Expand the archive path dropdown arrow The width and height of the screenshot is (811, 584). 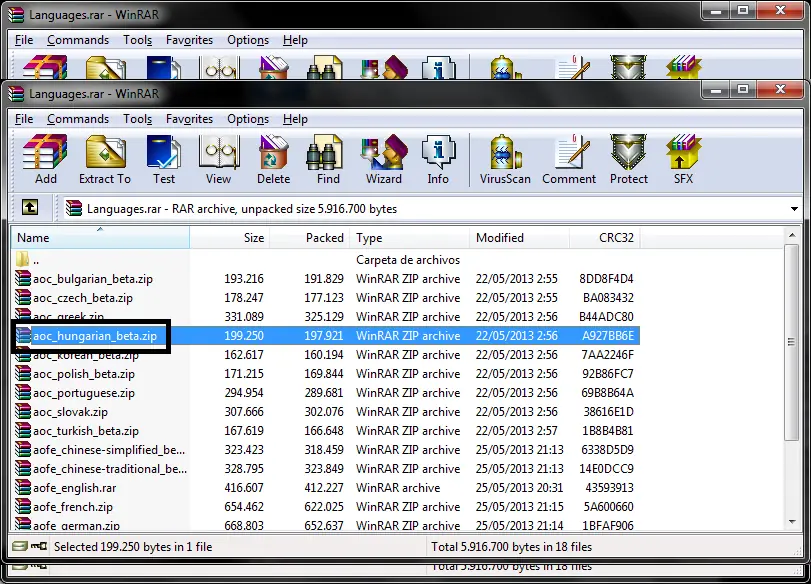794,209
